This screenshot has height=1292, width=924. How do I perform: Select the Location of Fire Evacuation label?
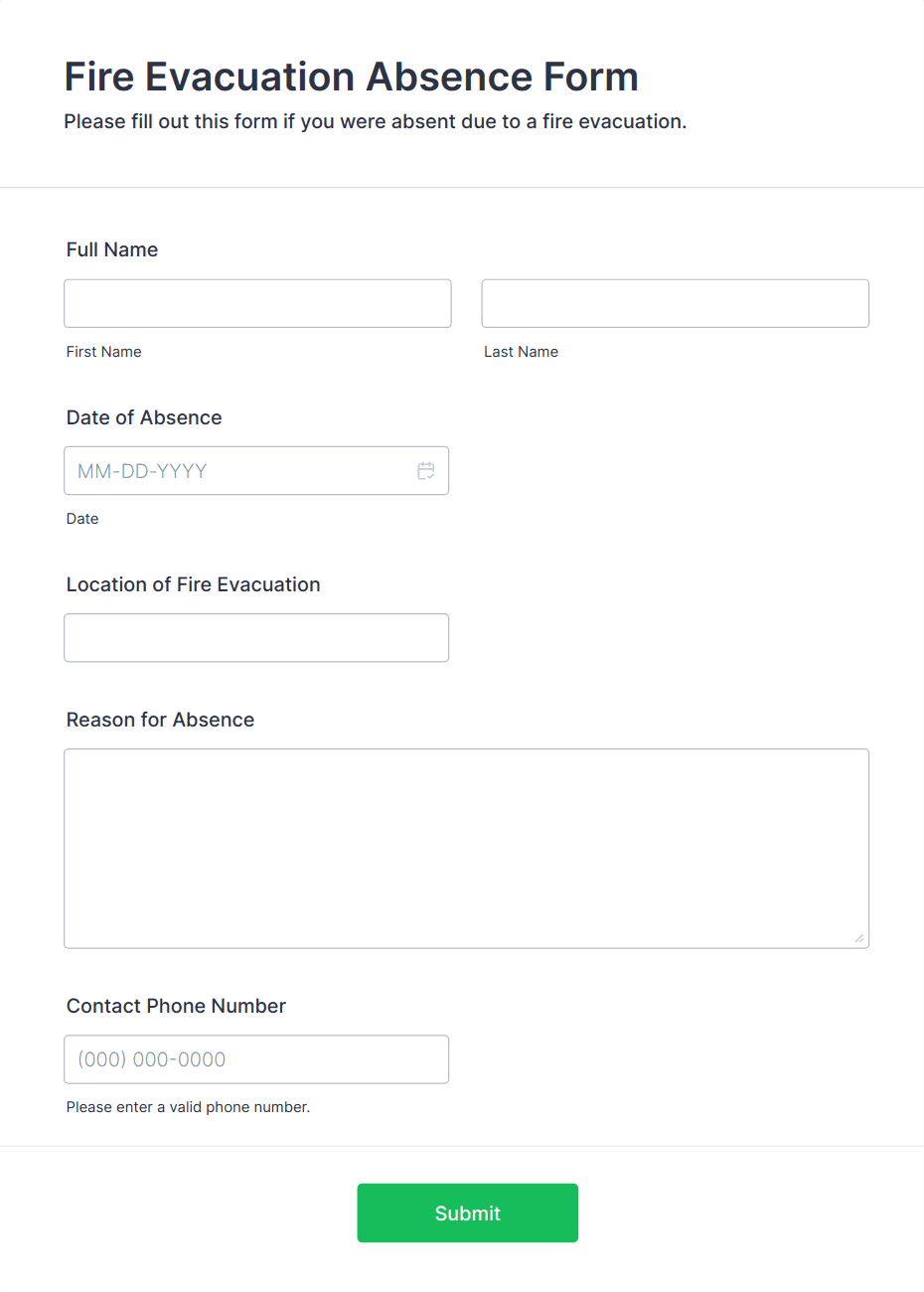194,584
